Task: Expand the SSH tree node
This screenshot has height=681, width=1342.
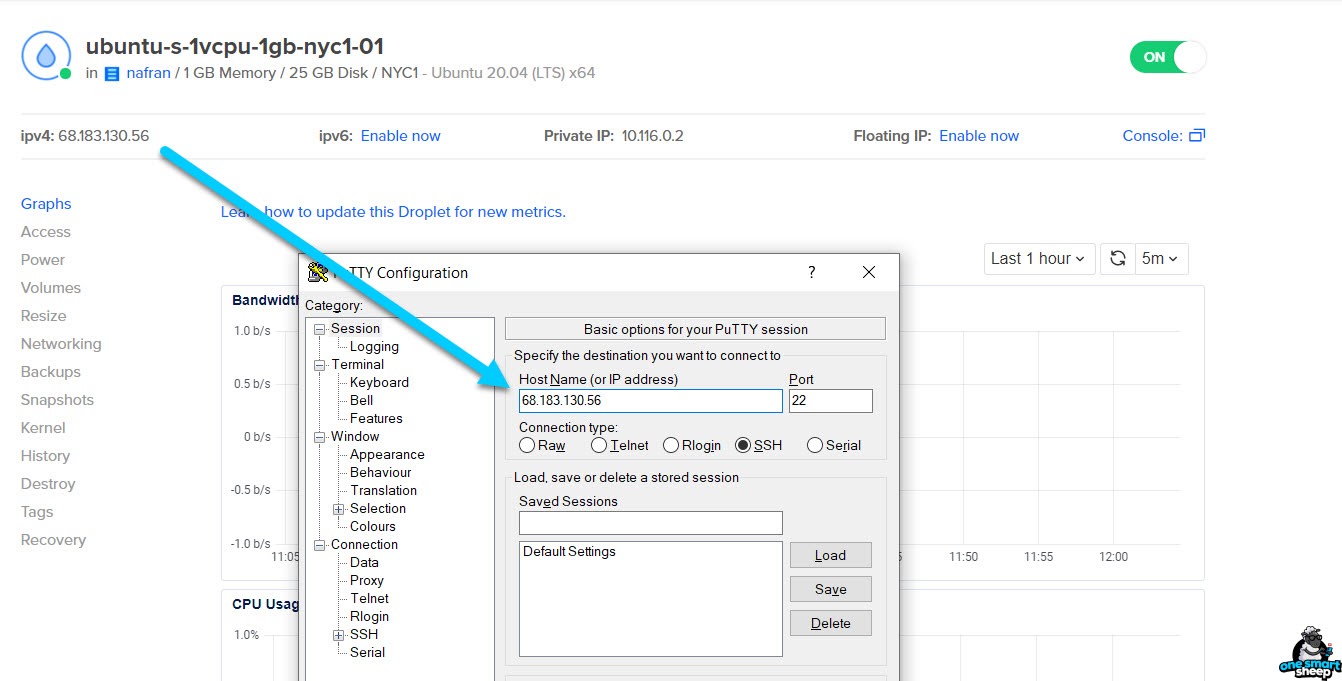Action: [339, 635]
